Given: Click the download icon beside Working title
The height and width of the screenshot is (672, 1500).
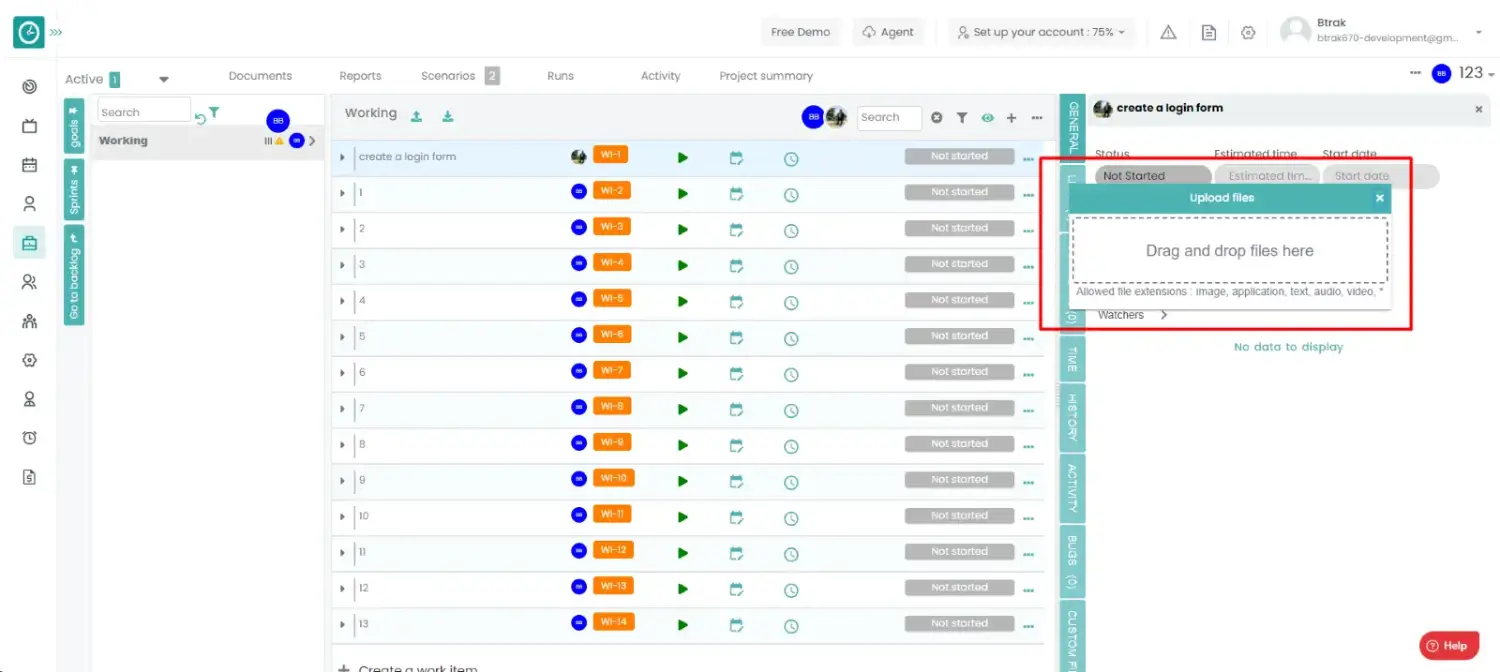Looking at the screenshot, I should coord(448,116).
